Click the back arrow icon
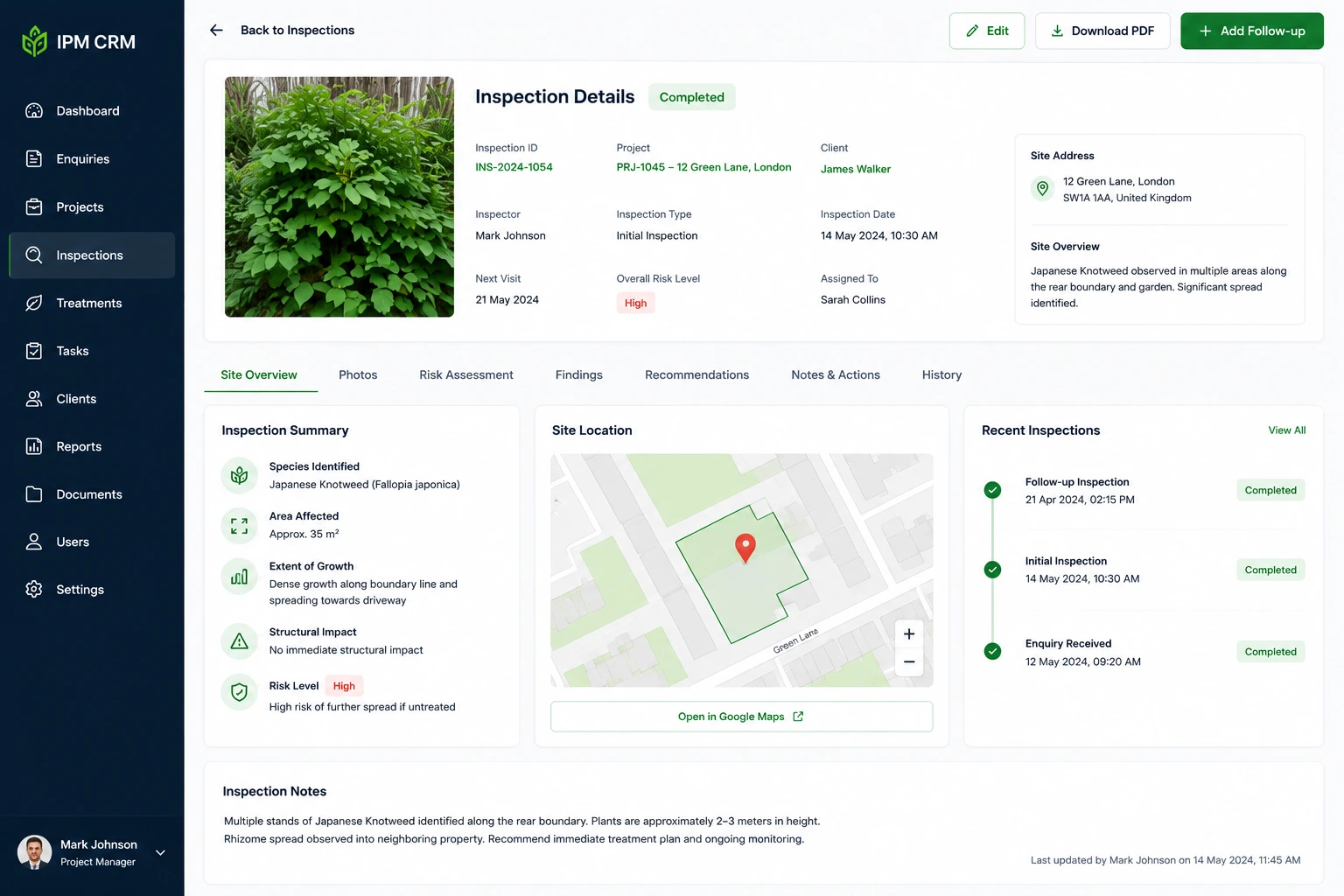1344x896 pixels. (216, 31)
